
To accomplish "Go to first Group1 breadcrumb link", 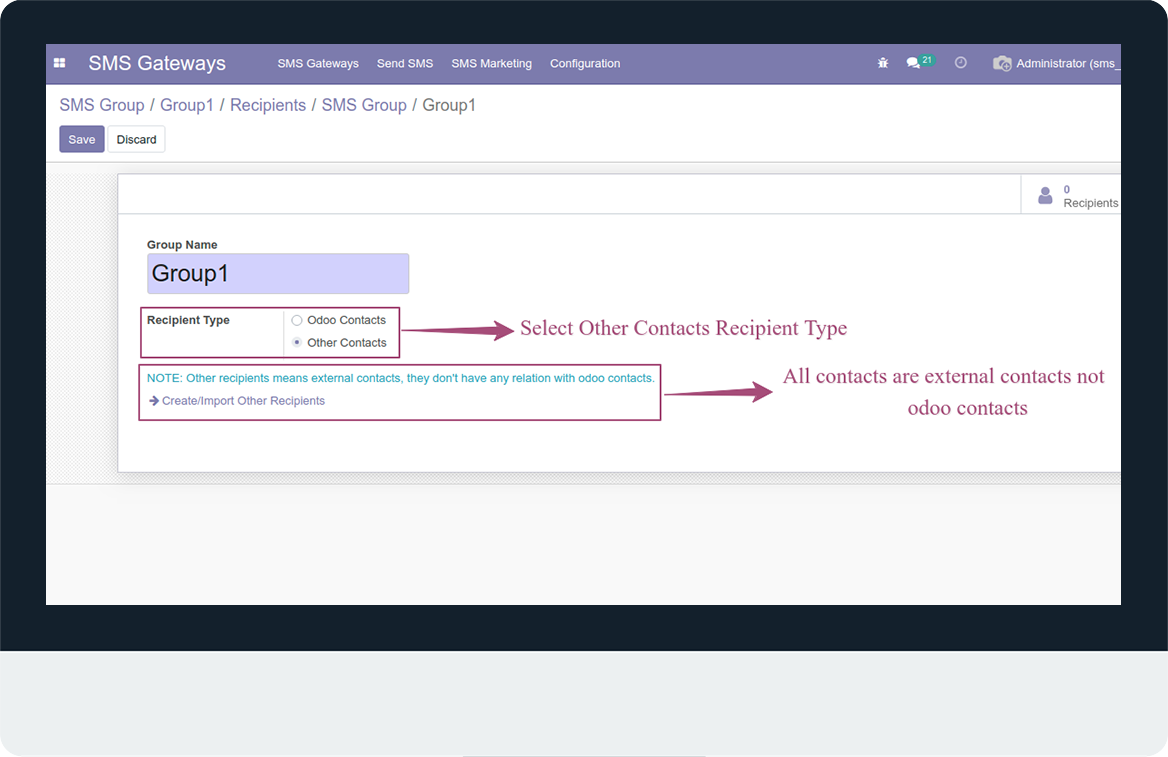I will pos(187,105).
